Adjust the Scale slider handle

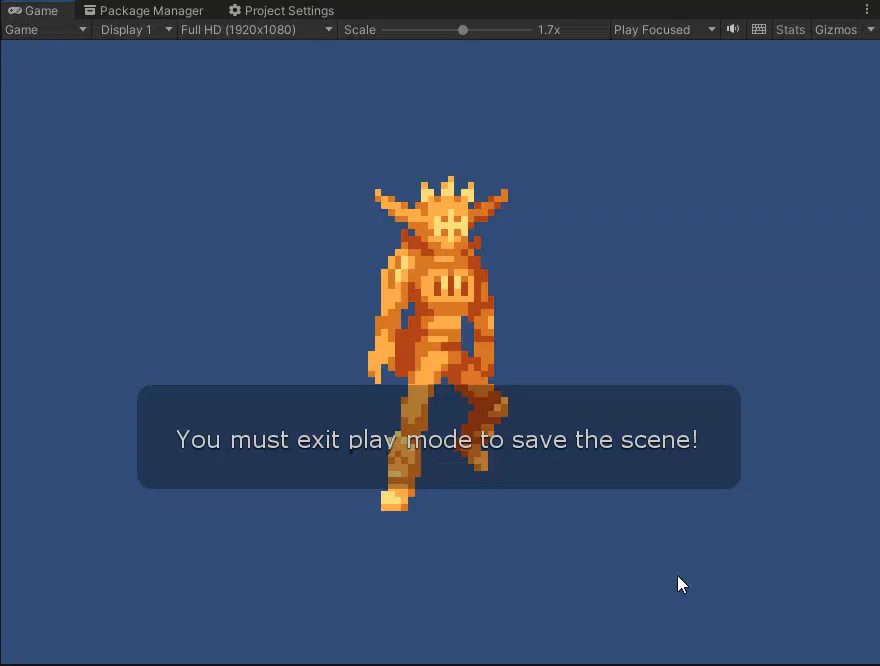462,30
